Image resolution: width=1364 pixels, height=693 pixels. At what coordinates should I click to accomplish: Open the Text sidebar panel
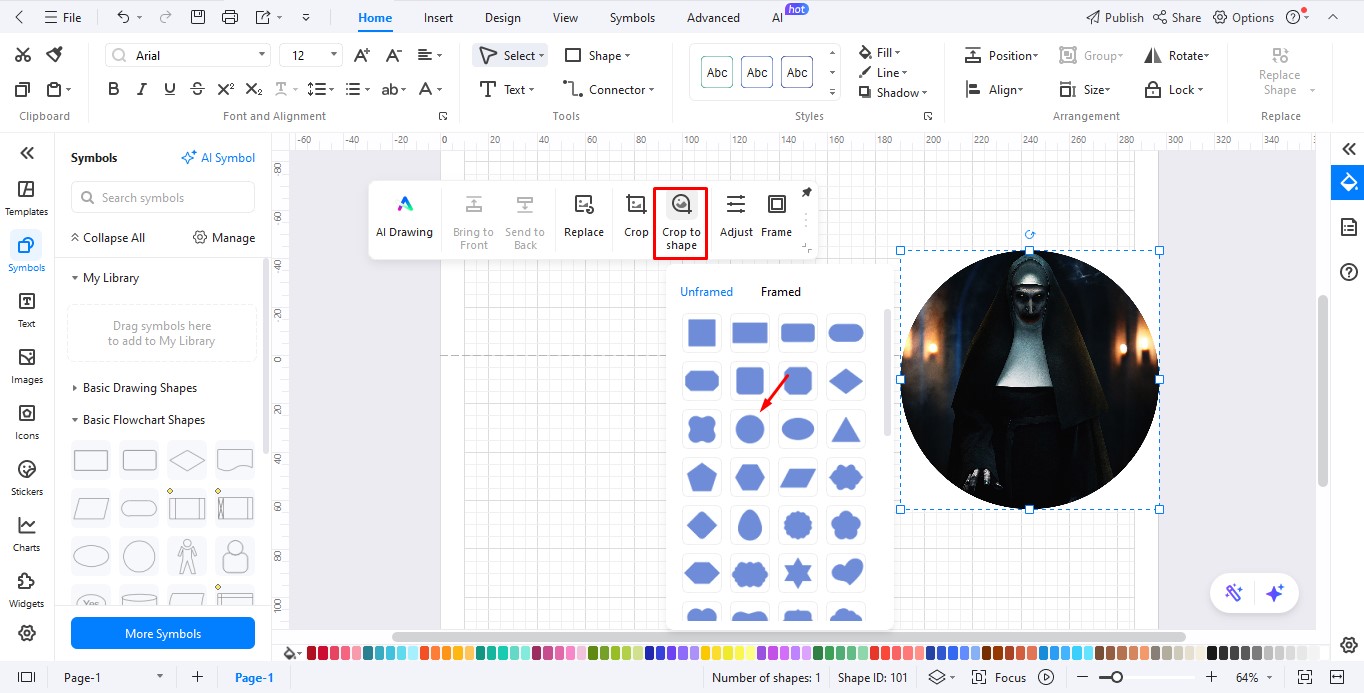pyautogui.click(x=27, y=310)
